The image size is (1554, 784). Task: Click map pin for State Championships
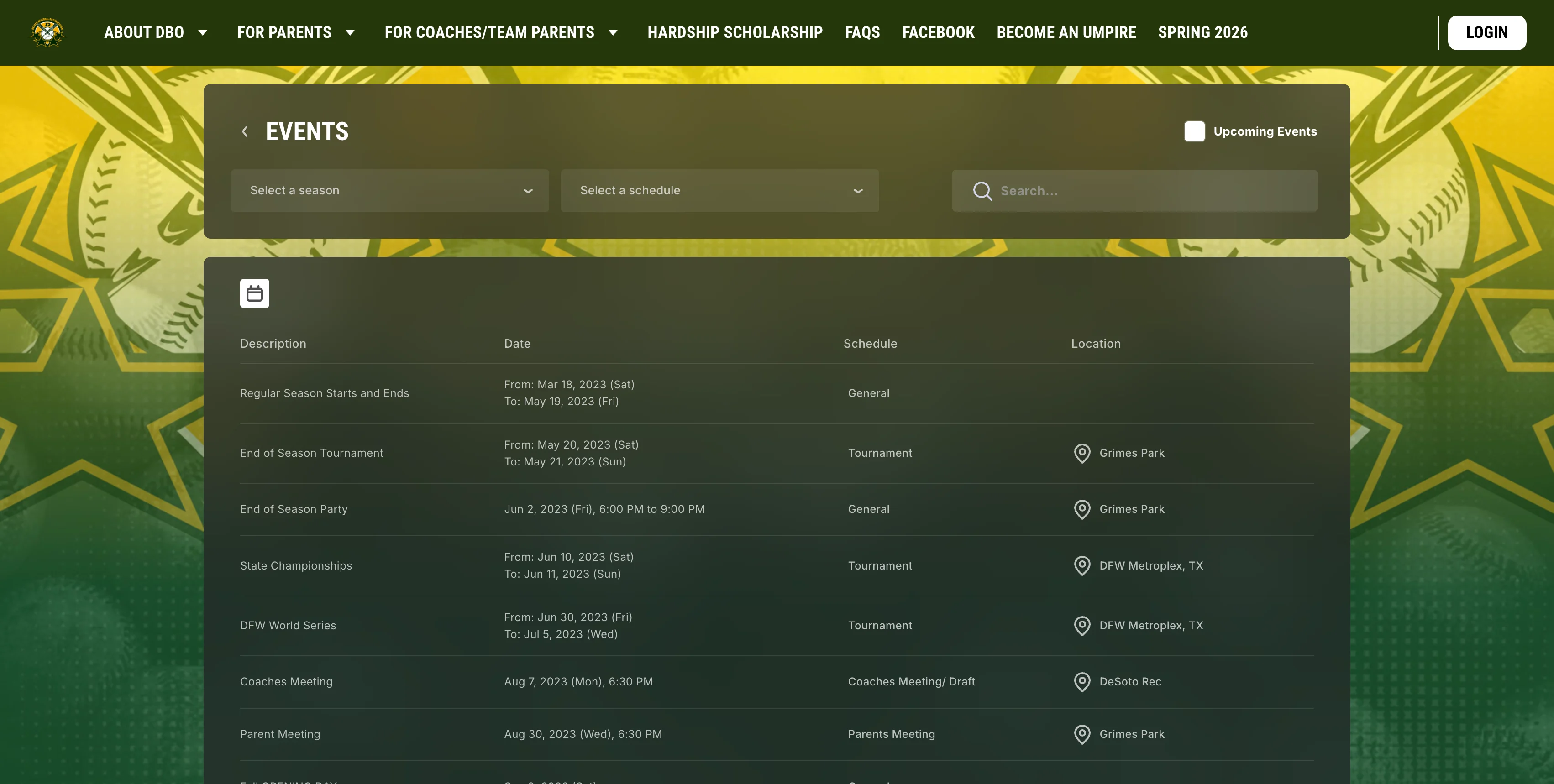1082,566
